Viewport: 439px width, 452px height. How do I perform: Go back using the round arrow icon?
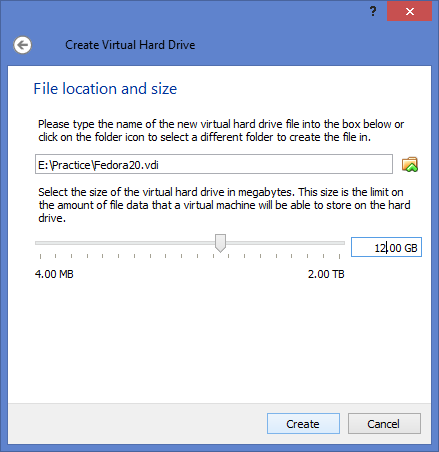pos(22,45)
